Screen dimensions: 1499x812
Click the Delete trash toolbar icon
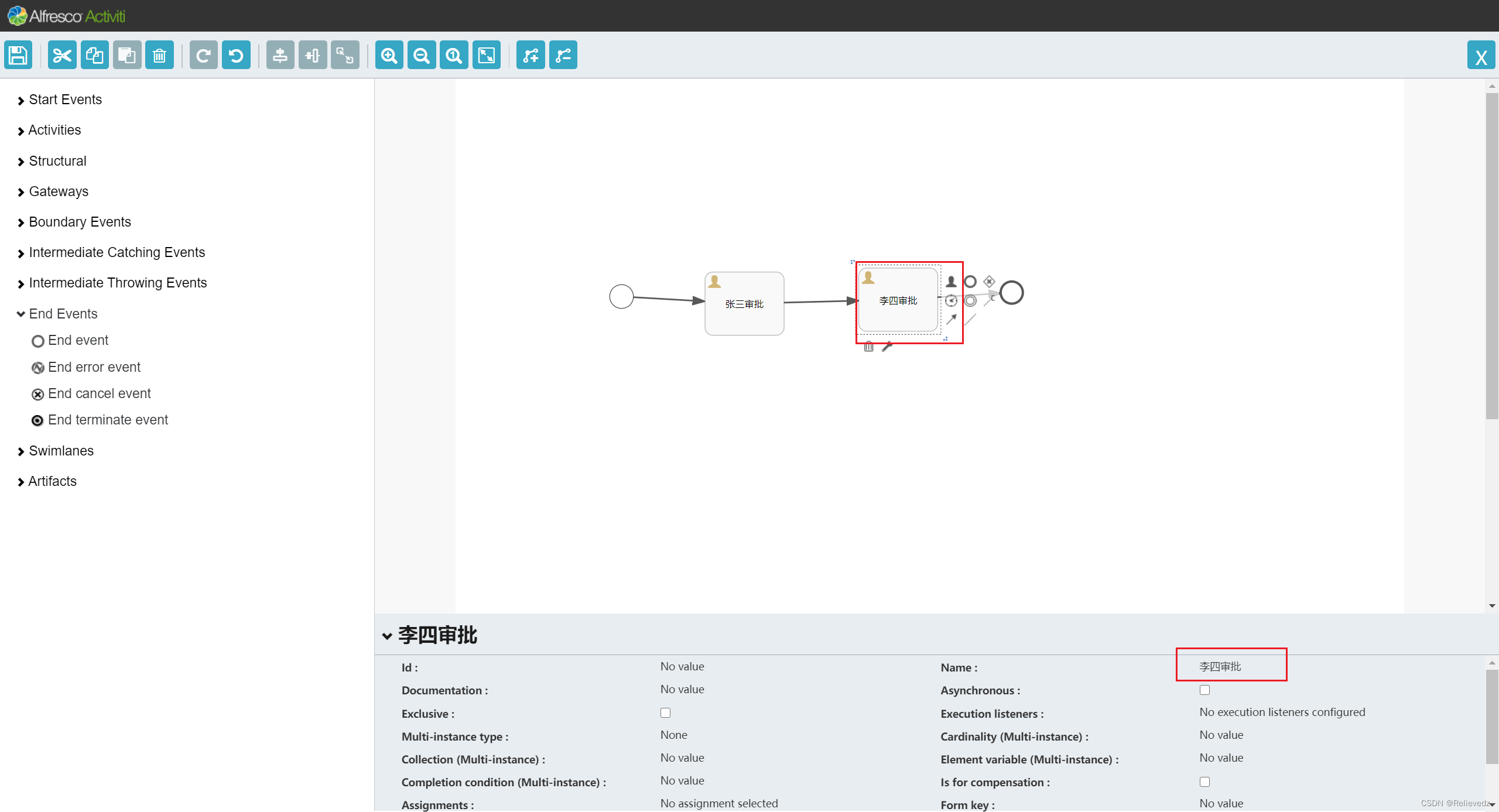[x=159, y=56]
